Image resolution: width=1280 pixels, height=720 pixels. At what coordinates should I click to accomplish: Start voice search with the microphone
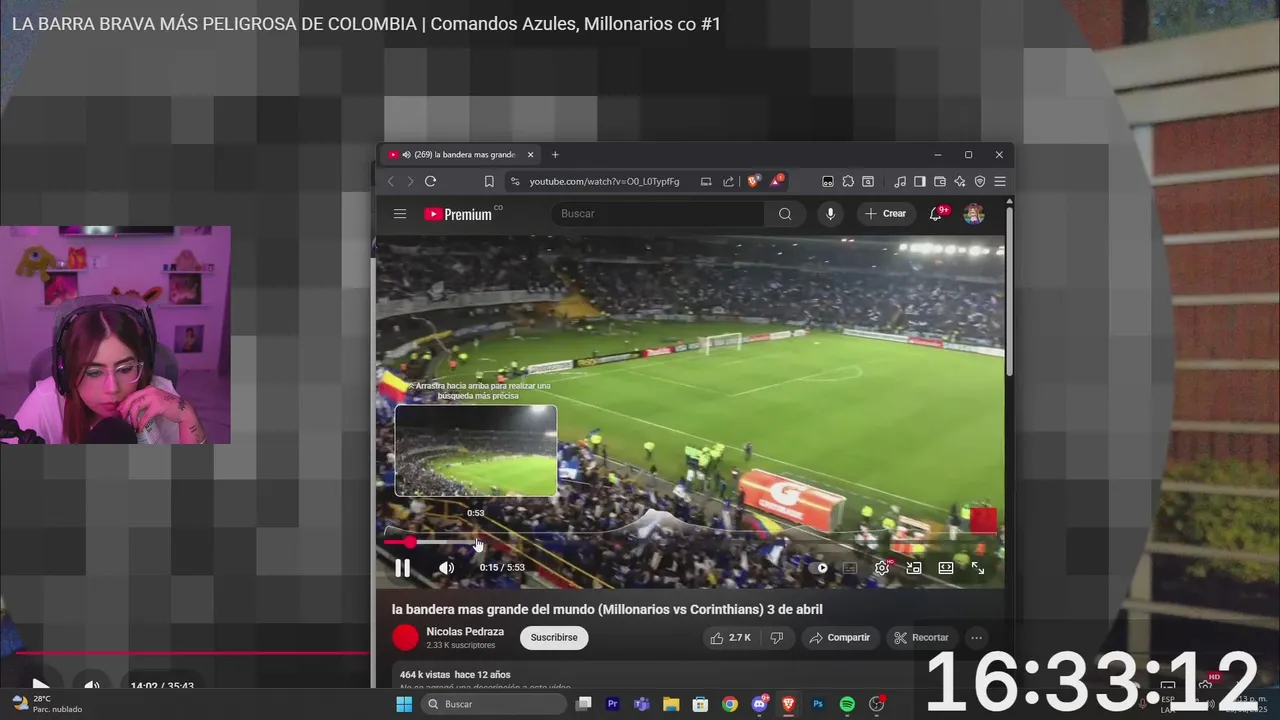tap(830, 213)
